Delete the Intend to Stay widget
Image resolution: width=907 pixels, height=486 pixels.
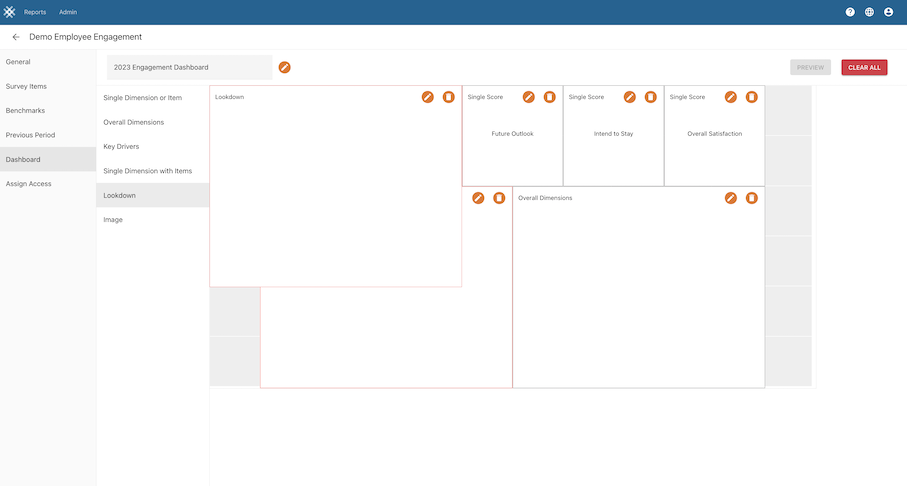[x=651, y=97]
